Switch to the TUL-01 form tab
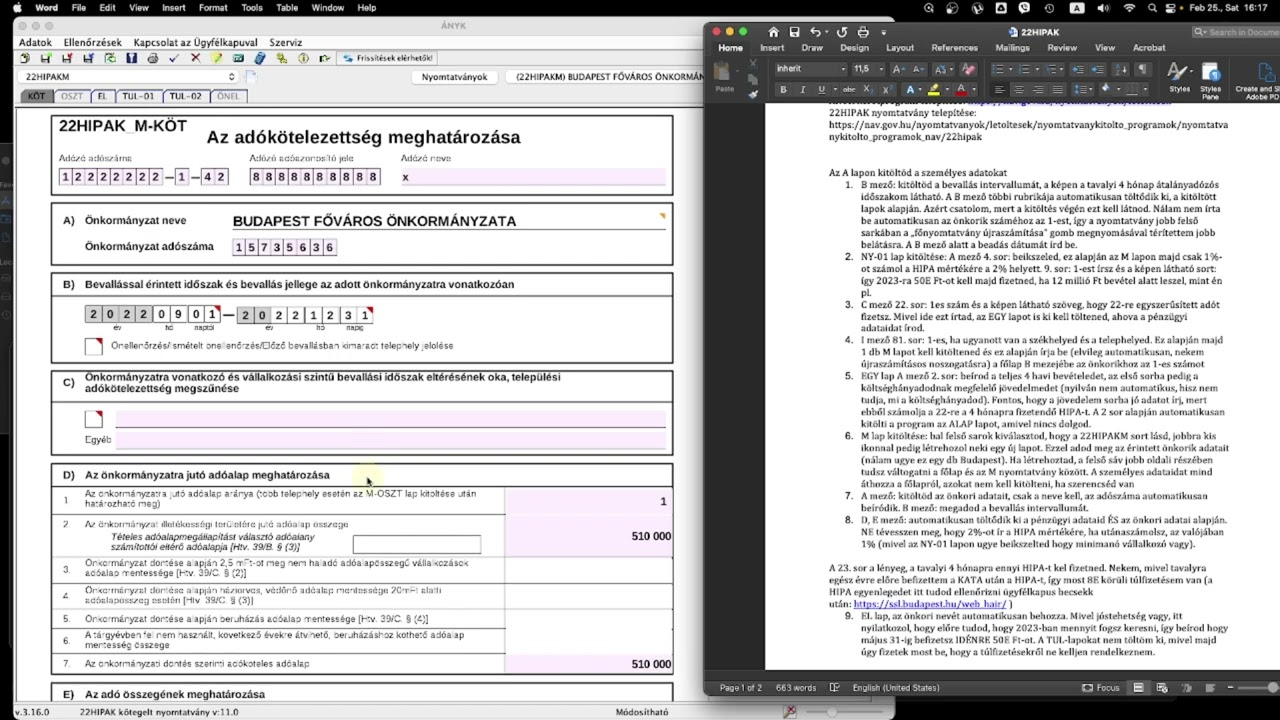Image resolution: width=1280 pixels, height=720 pixels. tap(138, 97)
